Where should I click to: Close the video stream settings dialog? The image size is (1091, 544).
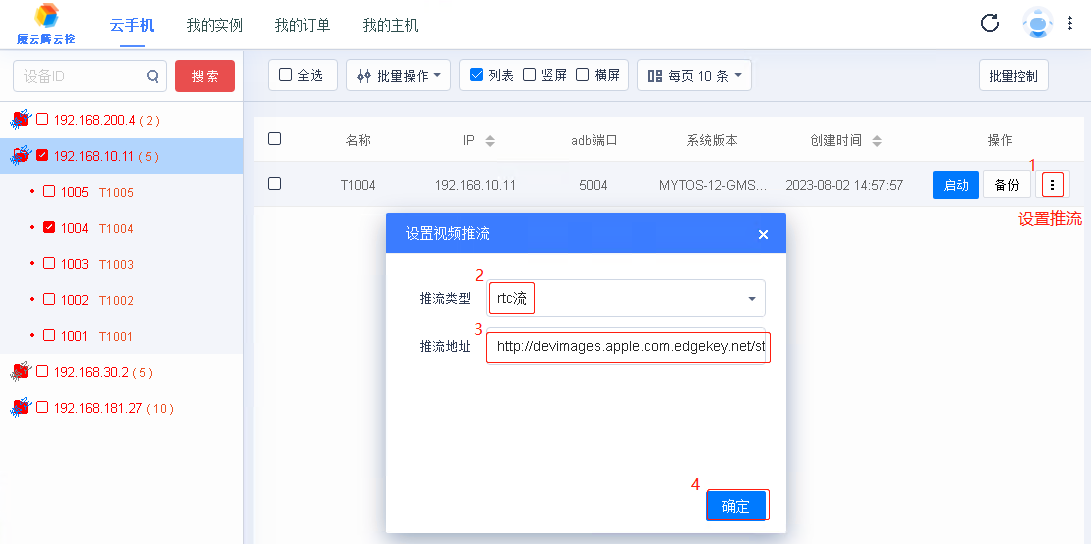pos(763,234)
